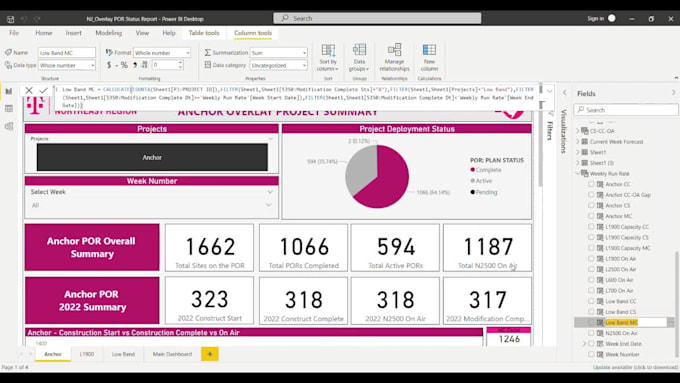Click Update available download link
Screen dimensions: 680x383
click(x=634, y=367)
